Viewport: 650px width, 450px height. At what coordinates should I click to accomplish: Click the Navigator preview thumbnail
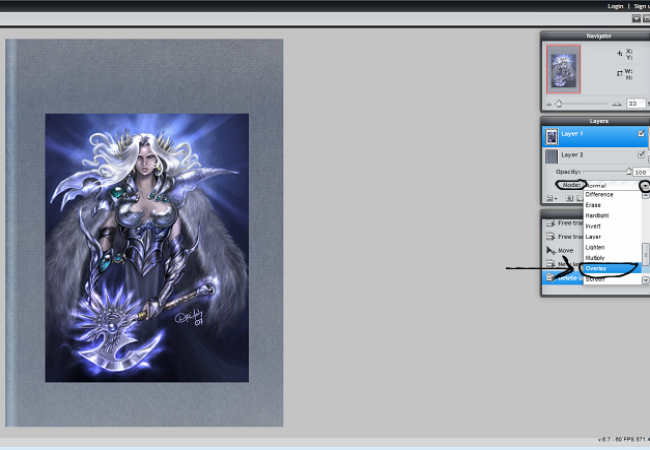point(563,69)
